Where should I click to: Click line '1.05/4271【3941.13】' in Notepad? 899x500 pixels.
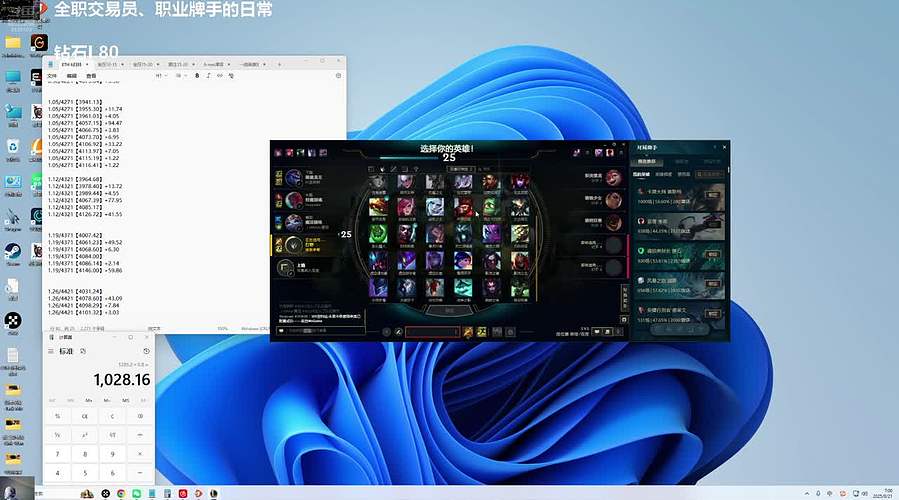click(75, 102)
